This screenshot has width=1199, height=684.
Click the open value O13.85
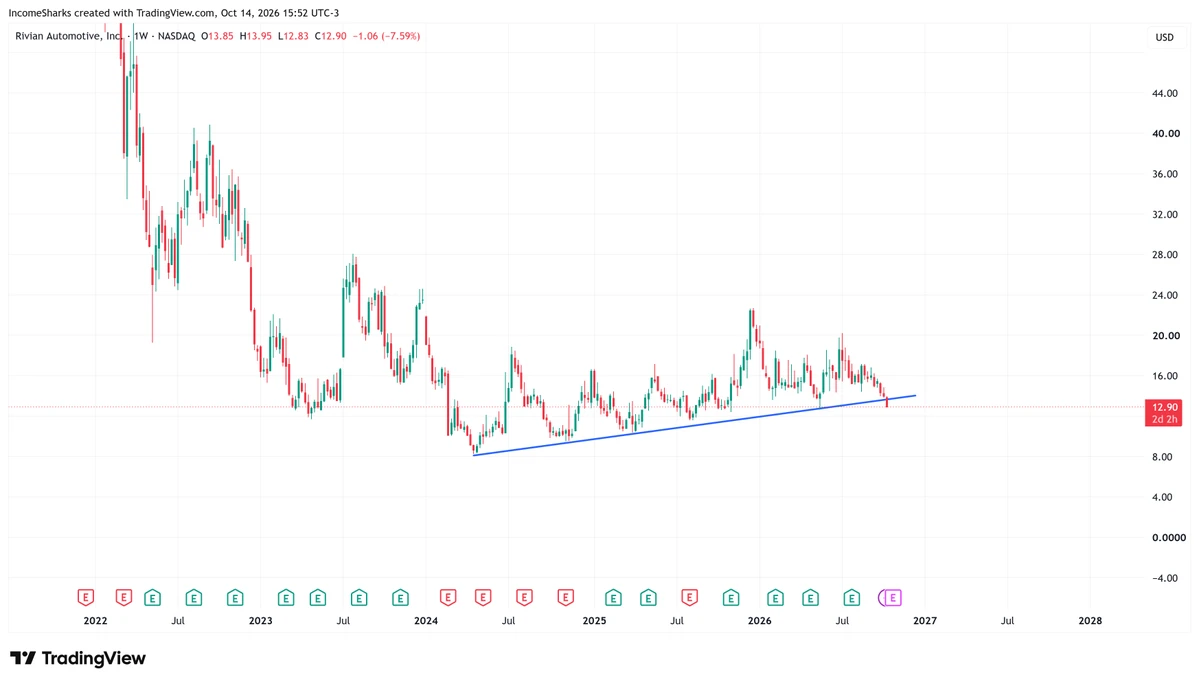tap(217, 36)
